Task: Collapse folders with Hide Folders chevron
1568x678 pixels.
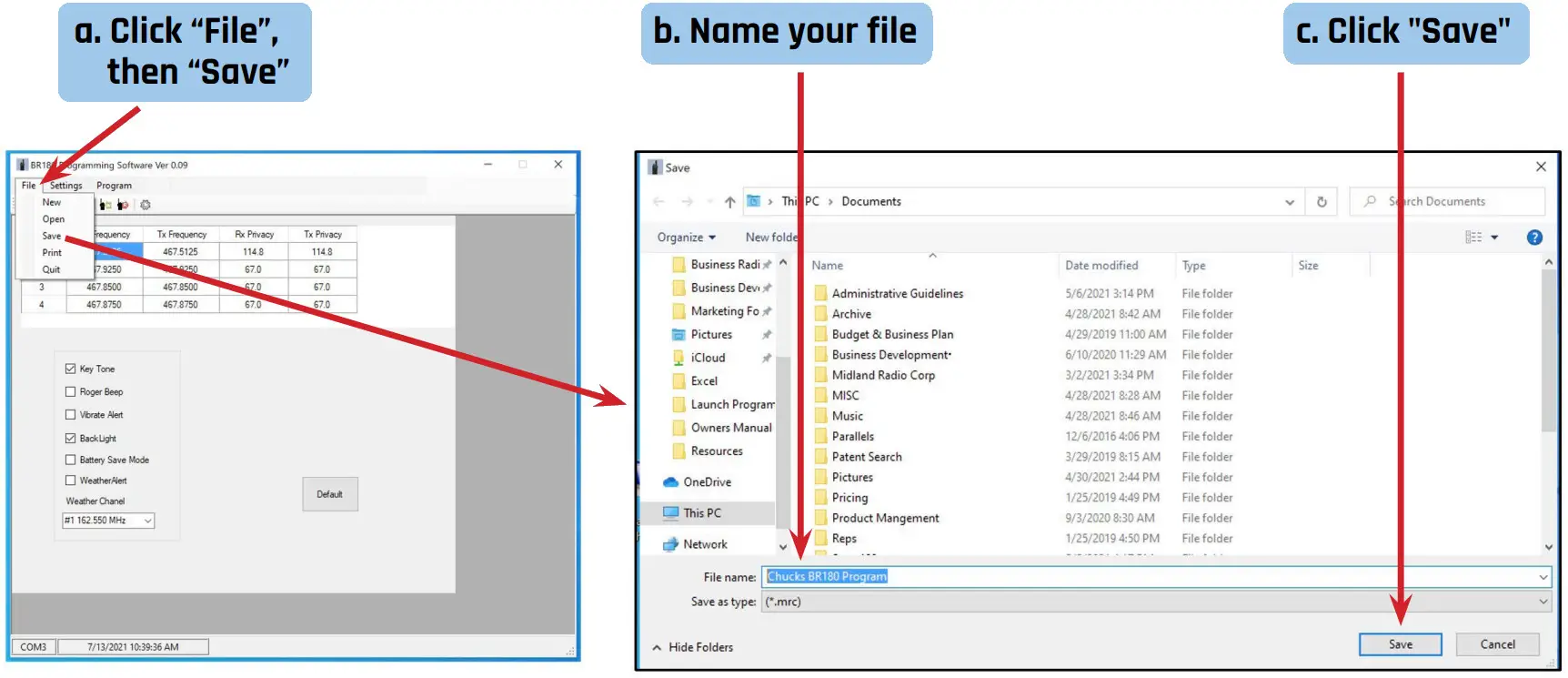Action: pos(657,648)
